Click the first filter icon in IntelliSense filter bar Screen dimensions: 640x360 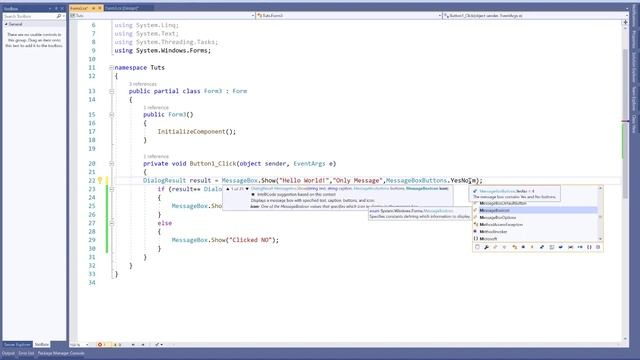pos(477,247)
